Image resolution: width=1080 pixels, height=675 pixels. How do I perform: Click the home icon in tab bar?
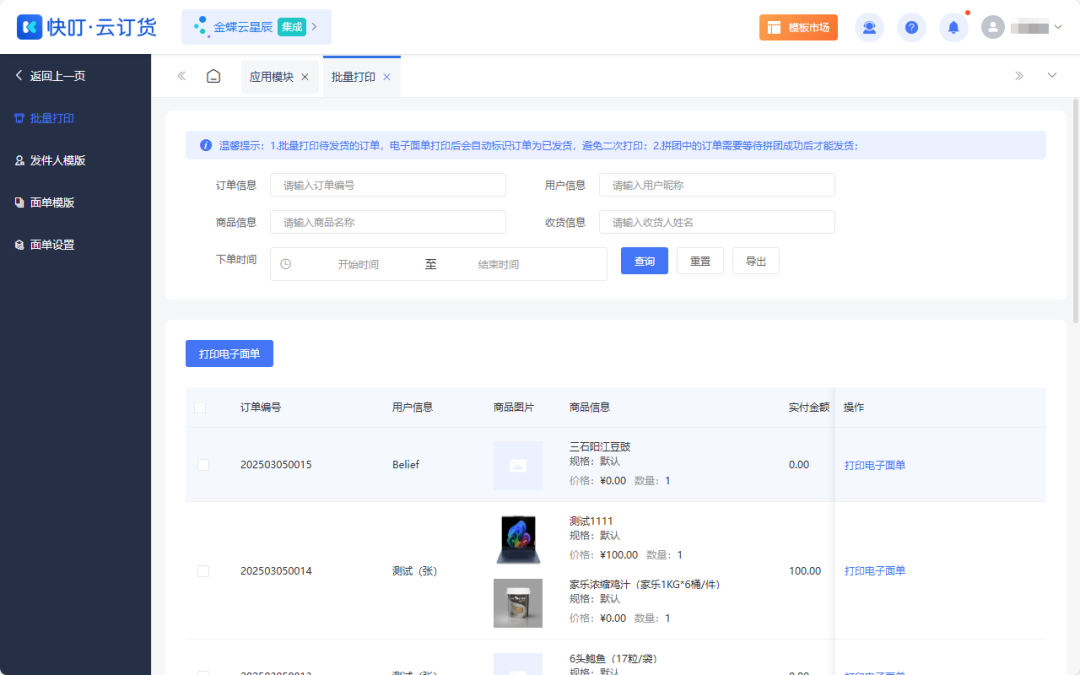(213, 76)
